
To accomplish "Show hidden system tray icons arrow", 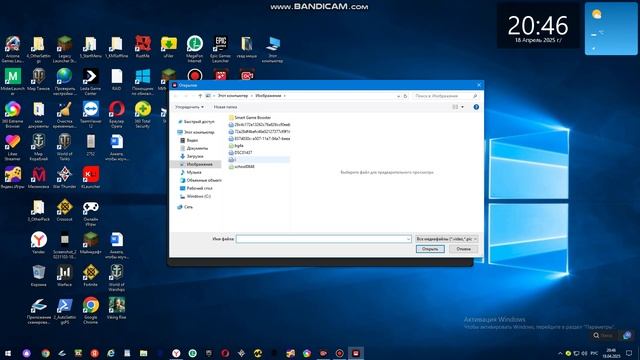I will 560,353.
